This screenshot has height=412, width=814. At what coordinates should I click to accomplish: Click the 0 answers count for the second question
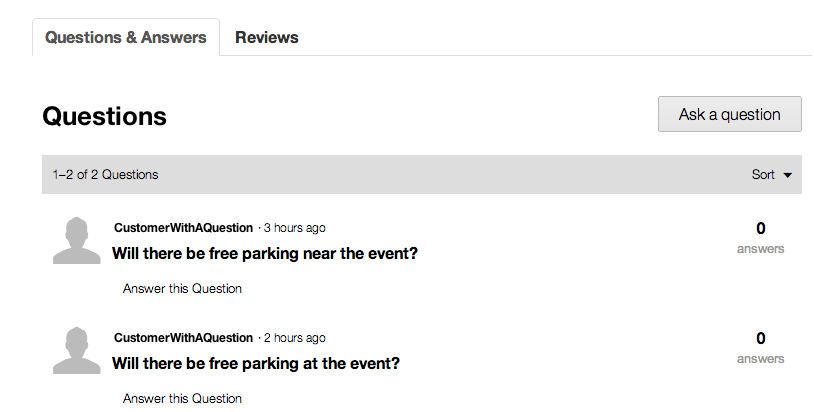click(760, 339)
